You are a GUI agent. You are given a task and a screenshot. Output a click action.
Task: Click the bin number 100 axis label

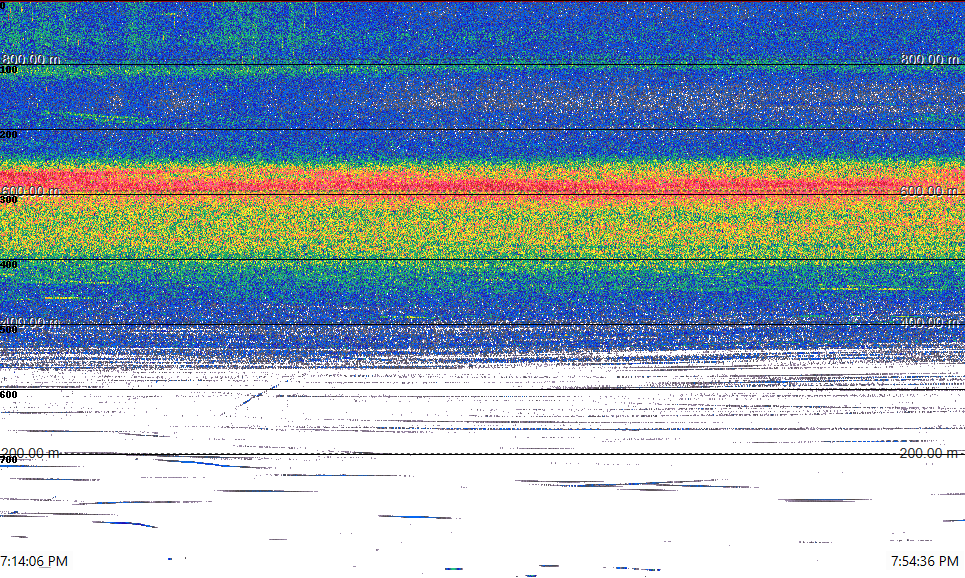tap(9, 70)
